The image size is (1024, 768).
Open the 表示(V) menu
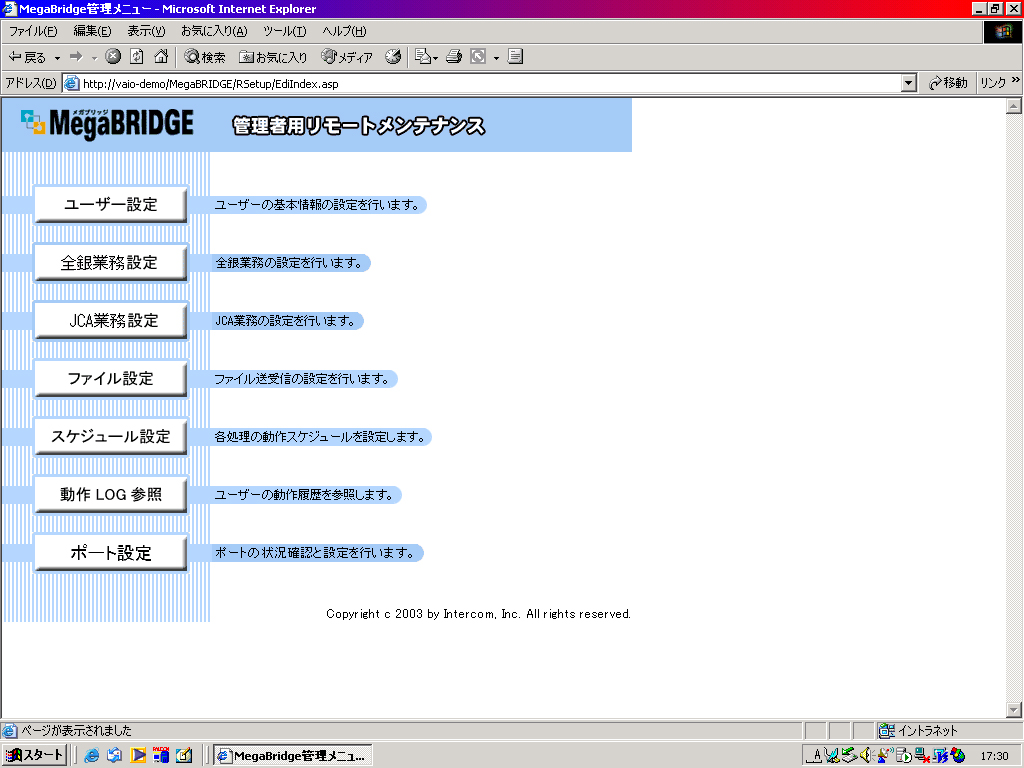coord(146,31)
